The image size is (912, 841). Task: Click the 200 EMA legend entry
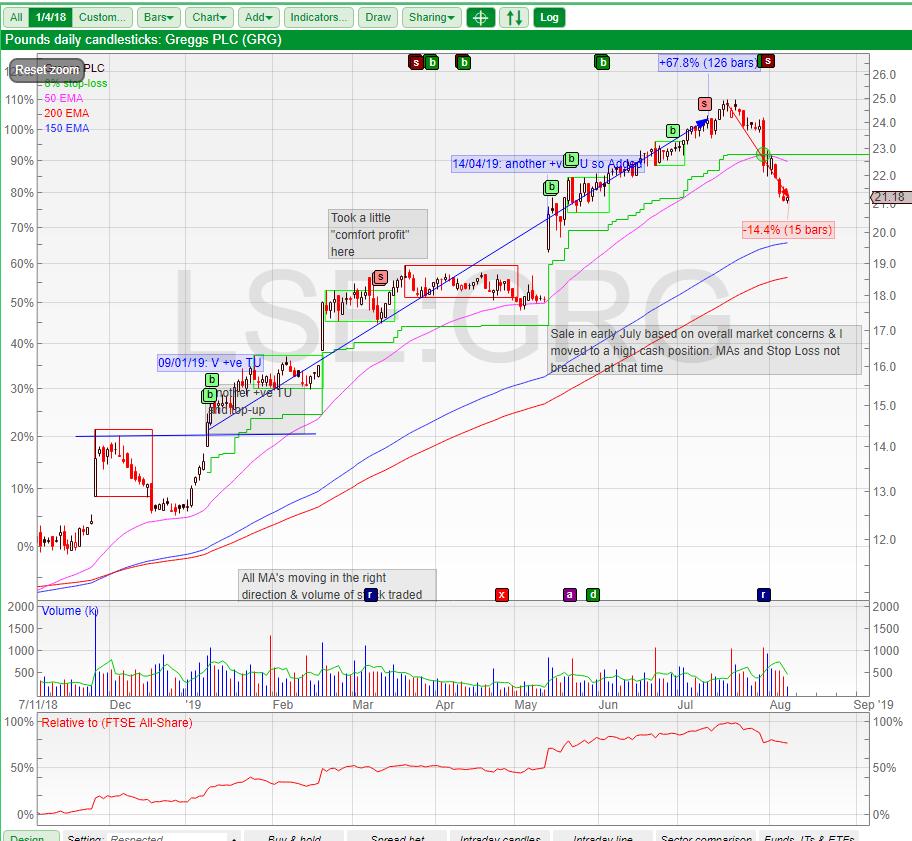click(66, 113)
